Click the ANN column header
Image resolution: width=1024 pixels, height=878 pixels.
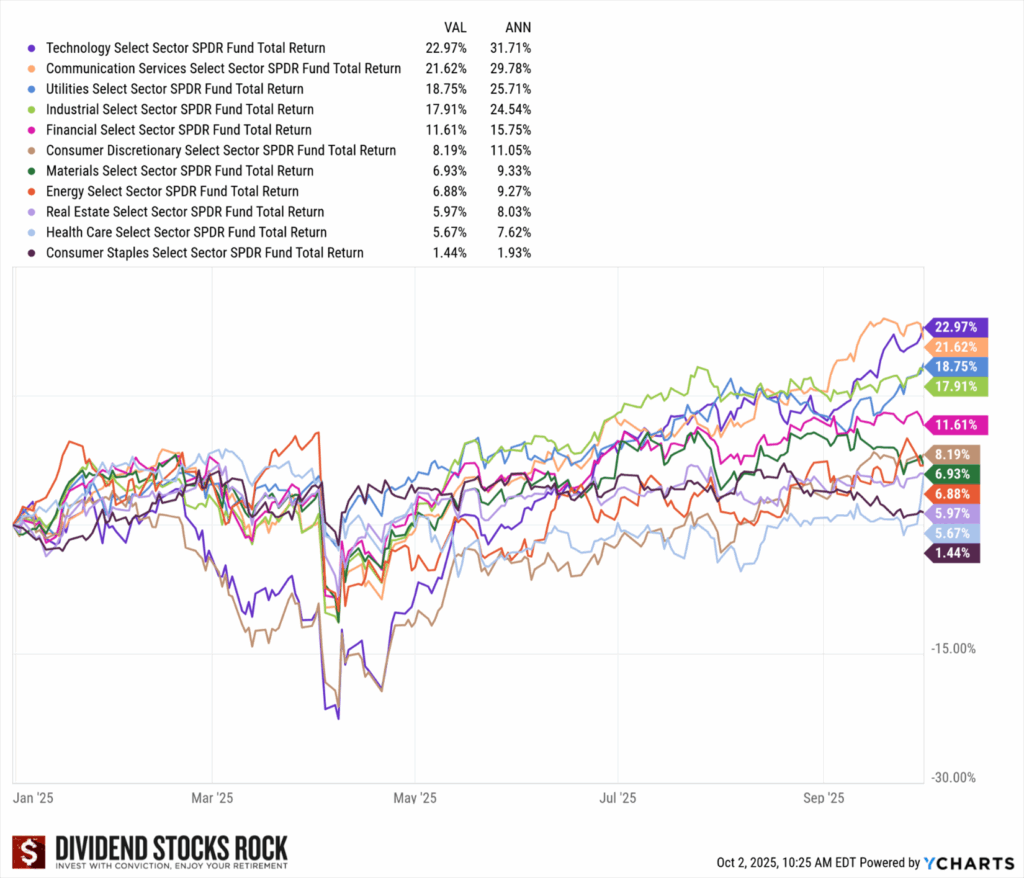click(x=518, y=27)
